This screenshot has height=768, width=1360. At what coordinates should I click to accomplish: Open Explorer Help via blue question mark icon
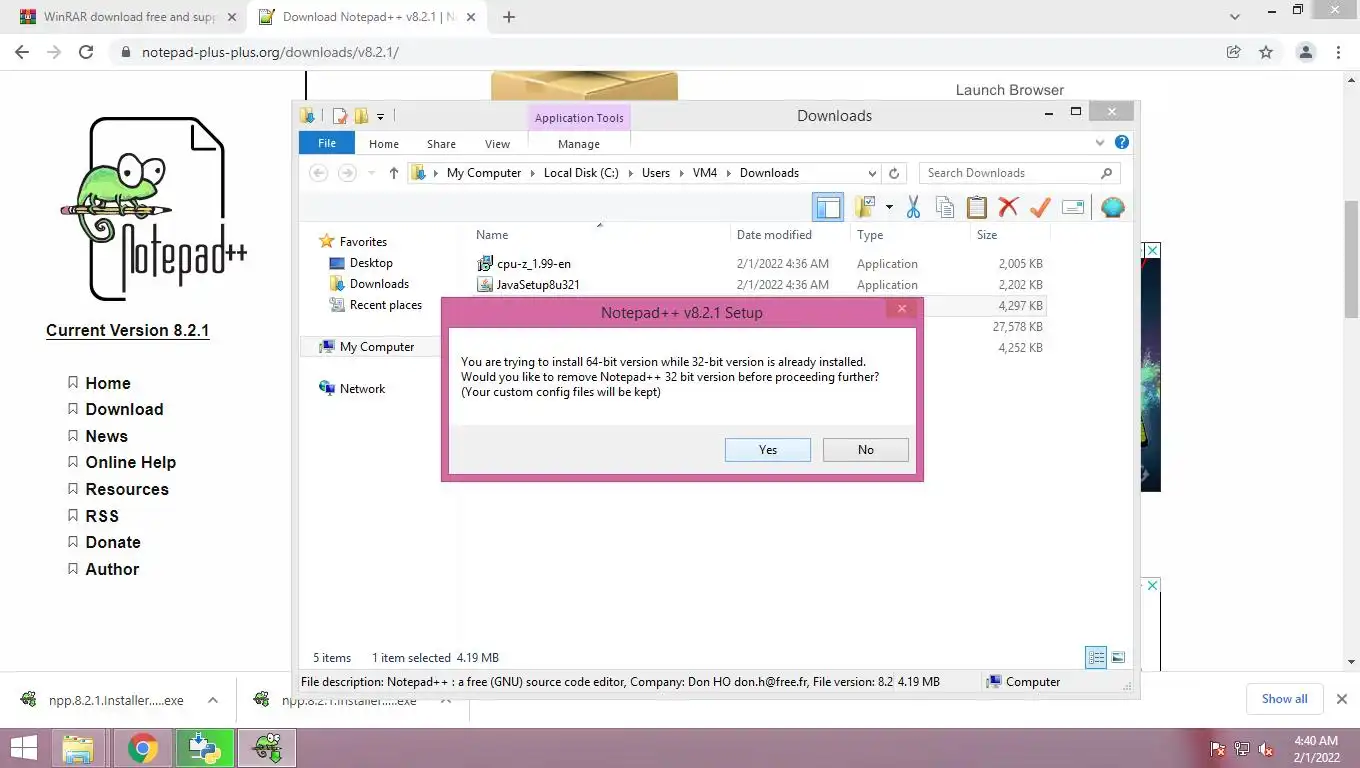click(1122, 143)
